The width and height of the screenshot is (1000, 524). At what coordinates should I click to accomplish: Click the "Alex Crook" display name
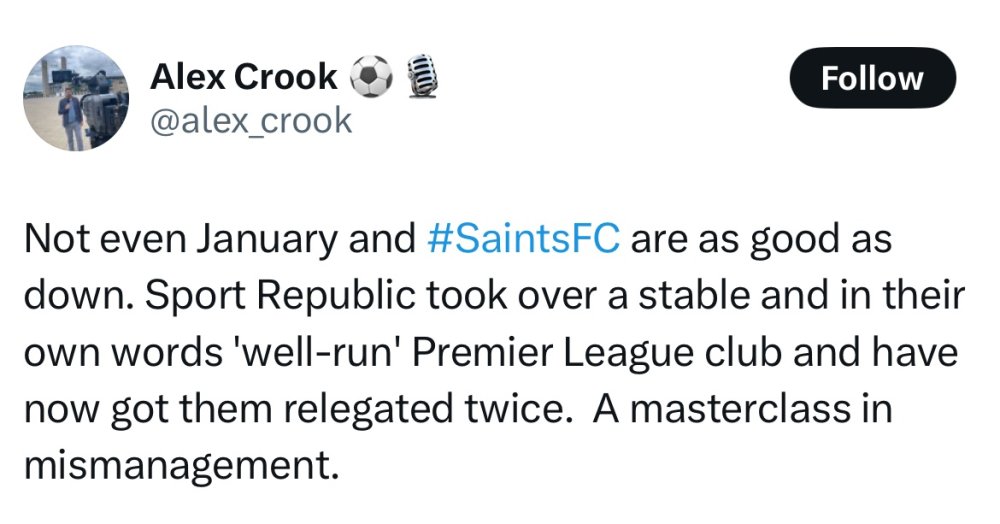(x=243, y=77)
